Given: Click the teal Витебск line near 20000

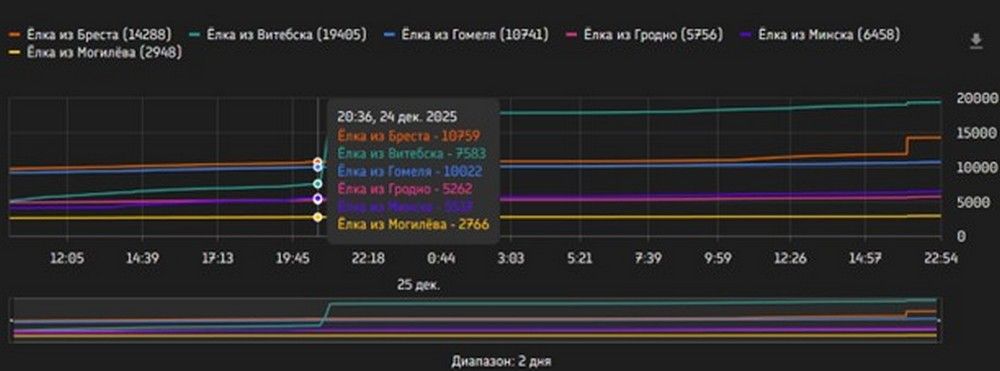Looking at the screenshot, I should click(x=925, y=102).
